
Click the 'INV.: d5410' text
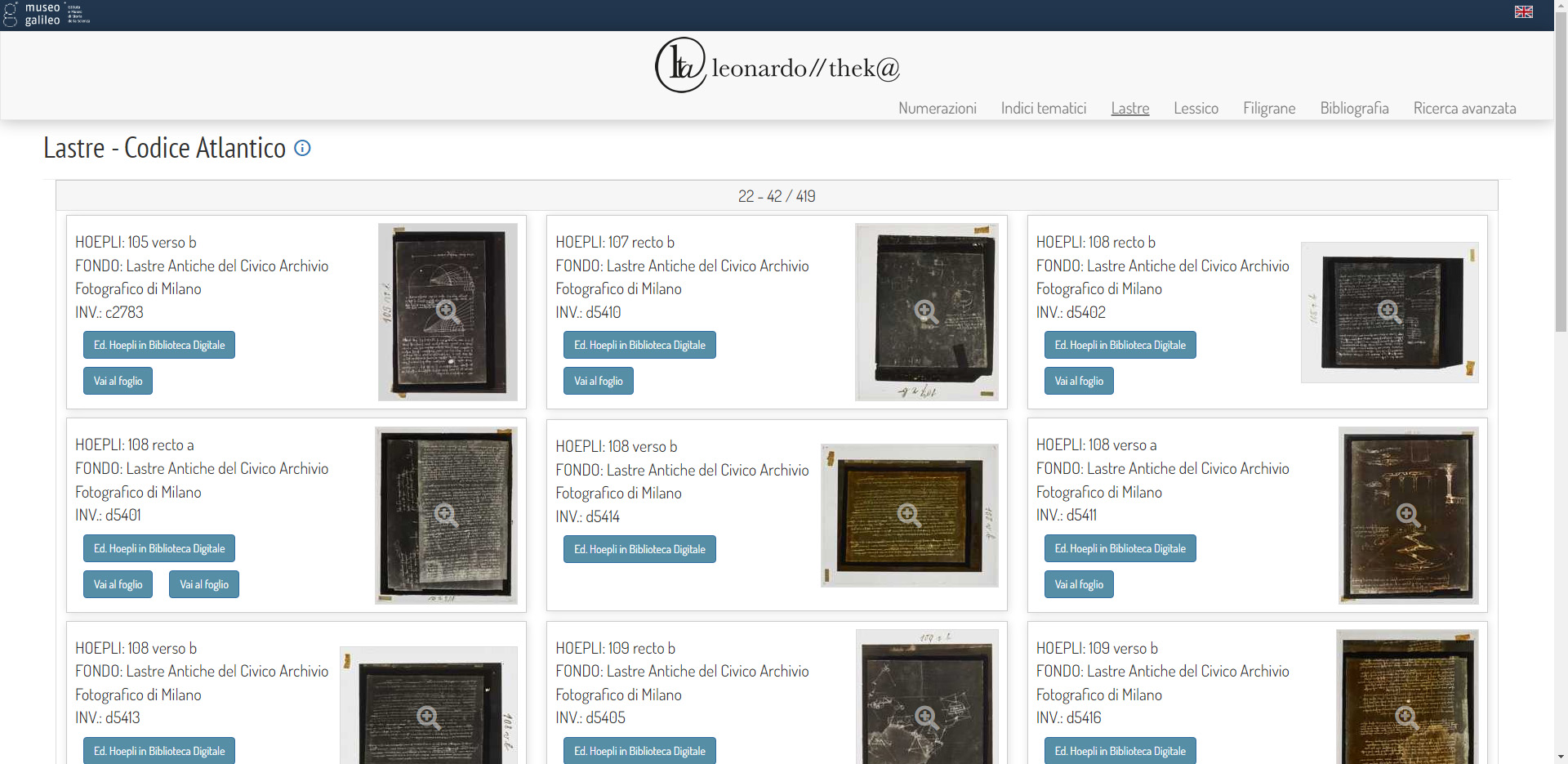pos(588,312)
